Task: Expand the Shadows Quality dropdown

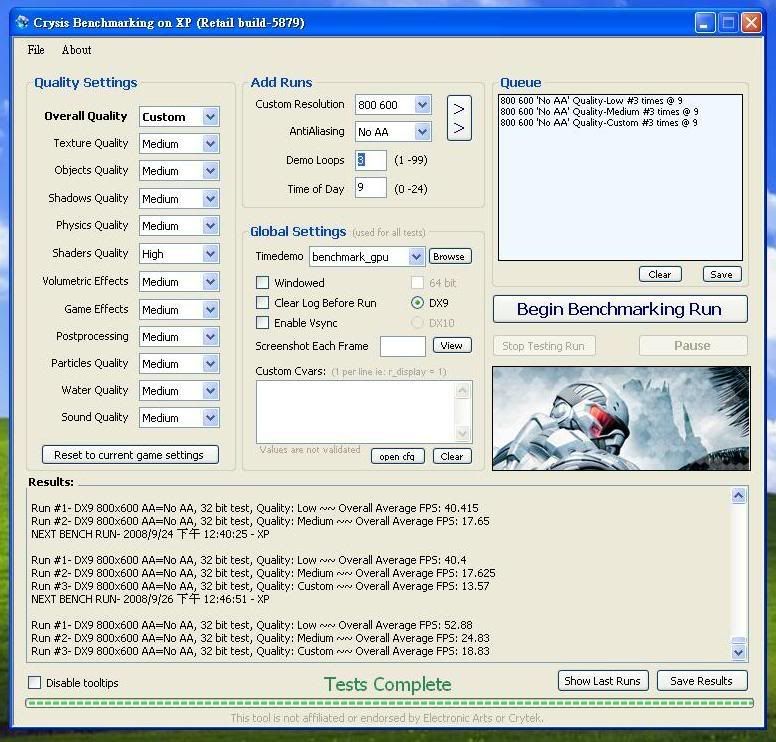Action: tap(211, 199)
